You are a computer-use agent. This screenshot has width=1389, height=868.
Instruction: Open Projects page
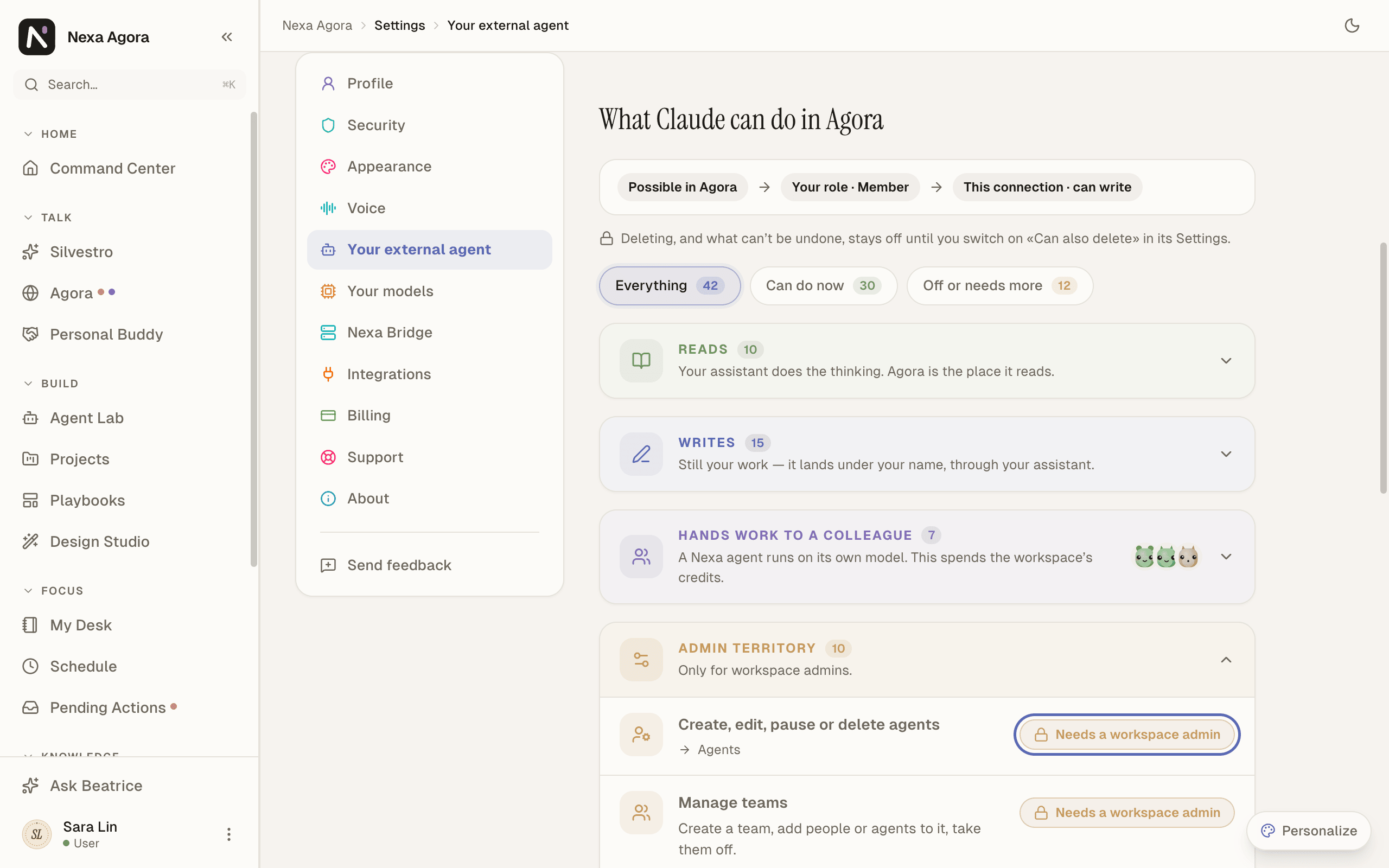[130, 459]
